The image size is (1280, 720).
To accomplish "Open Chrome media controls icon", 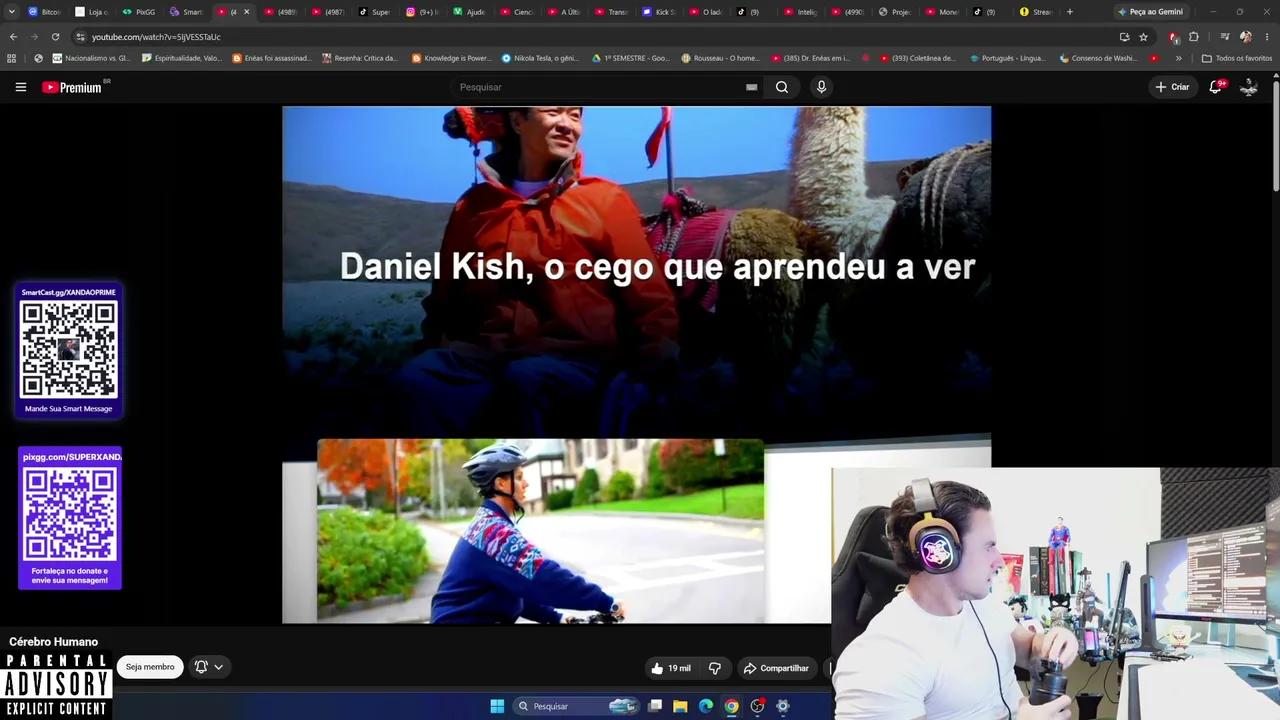I will 1225,37.
